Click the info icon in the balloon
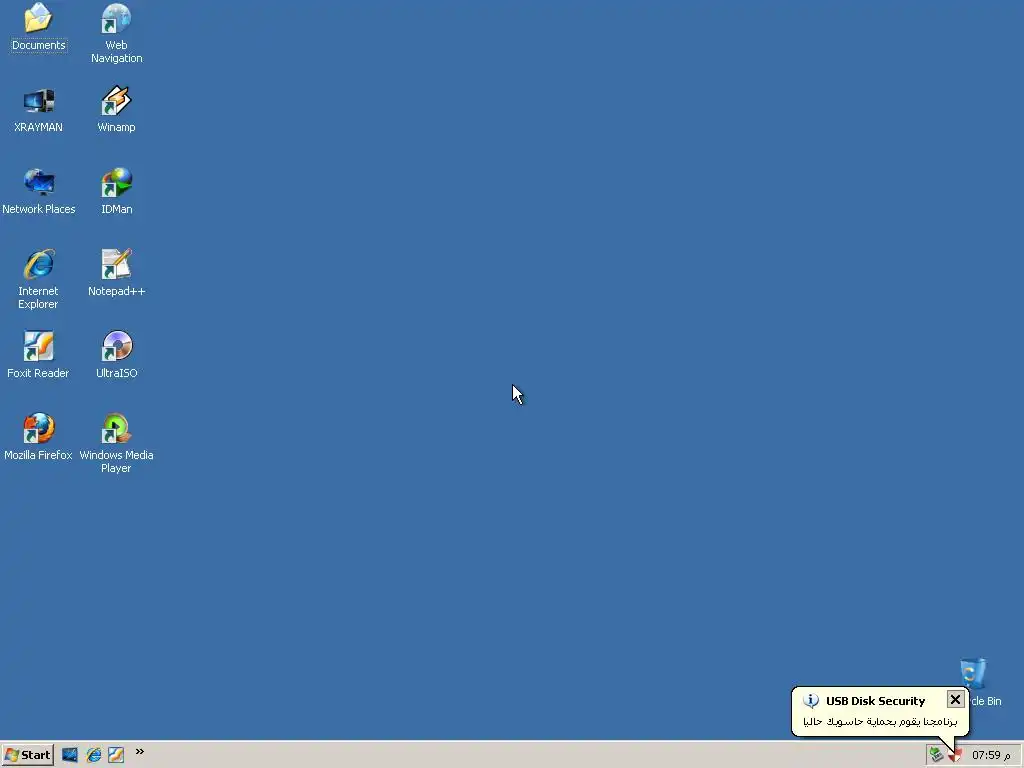1024x768 pixels. pyautogui.click(x=810, y=701)
